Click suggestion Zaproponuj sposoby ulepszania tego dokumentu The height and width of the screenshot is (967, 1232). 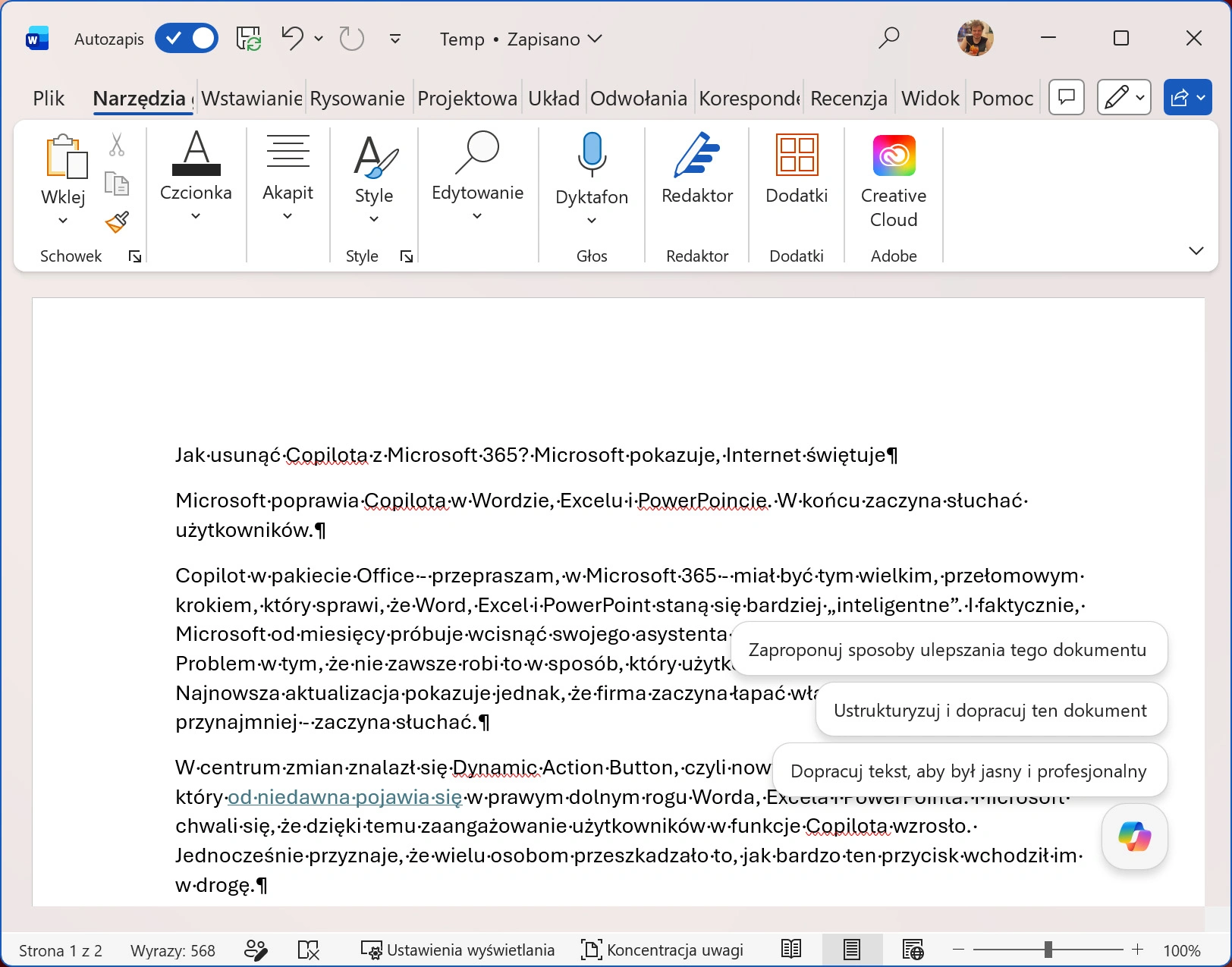(x=948, y=650)
